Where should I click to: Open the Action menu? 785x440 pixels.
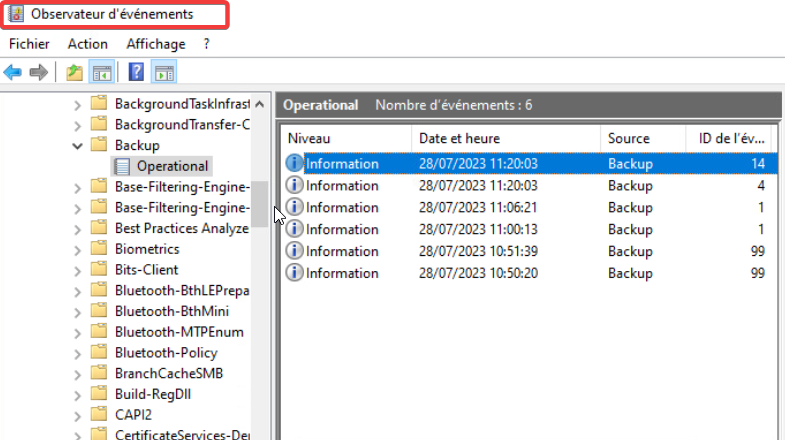click(x=88, y=44)
